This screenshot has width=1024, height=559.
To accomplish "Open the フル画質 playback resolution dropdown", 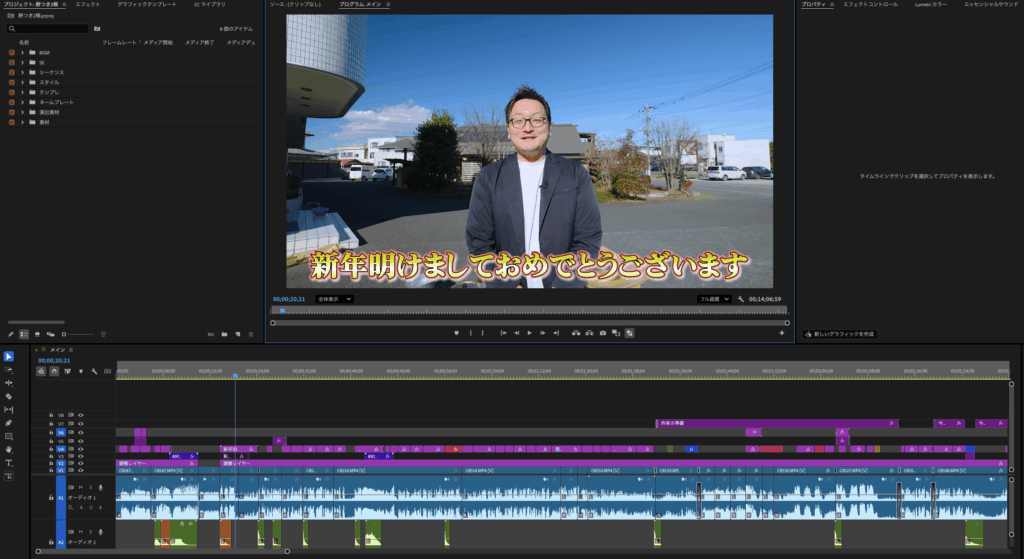I will (714, 299).
